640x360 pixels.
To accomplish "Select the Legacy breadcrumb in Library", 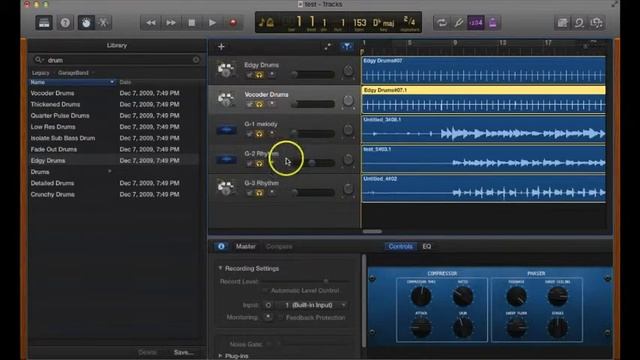I will coord(40,73).
